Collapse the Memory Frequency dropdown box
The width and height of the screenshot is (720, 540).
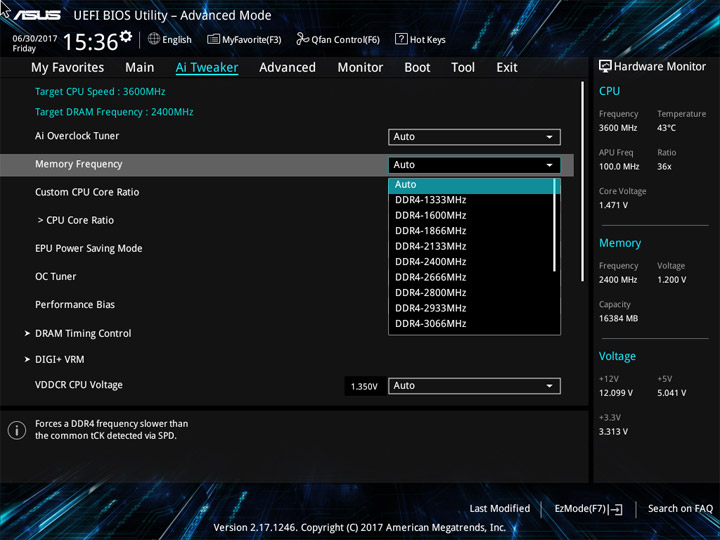(x=474, y=165)
